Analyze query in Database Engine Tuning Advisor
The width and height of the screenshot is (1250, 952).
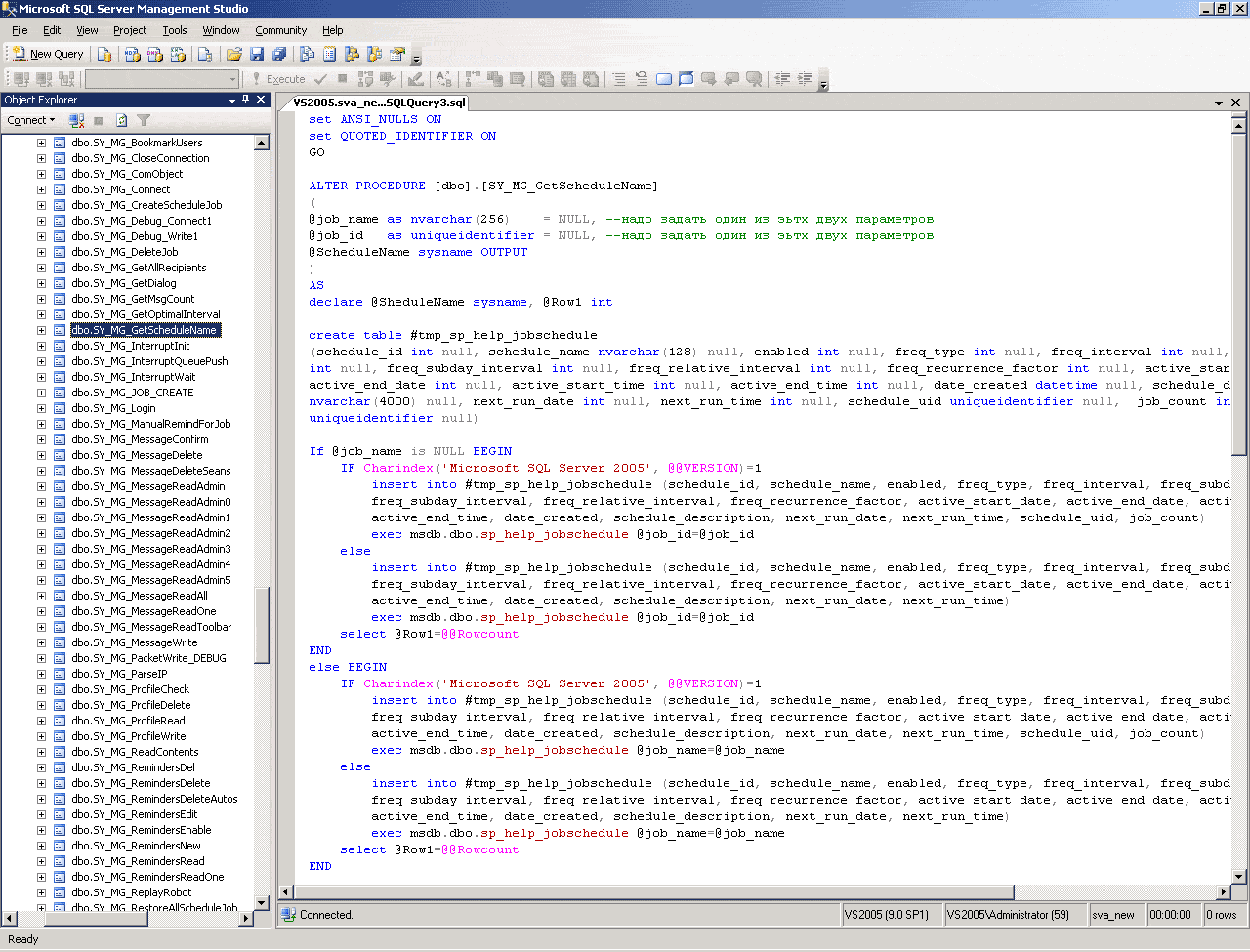click(388, 79)
